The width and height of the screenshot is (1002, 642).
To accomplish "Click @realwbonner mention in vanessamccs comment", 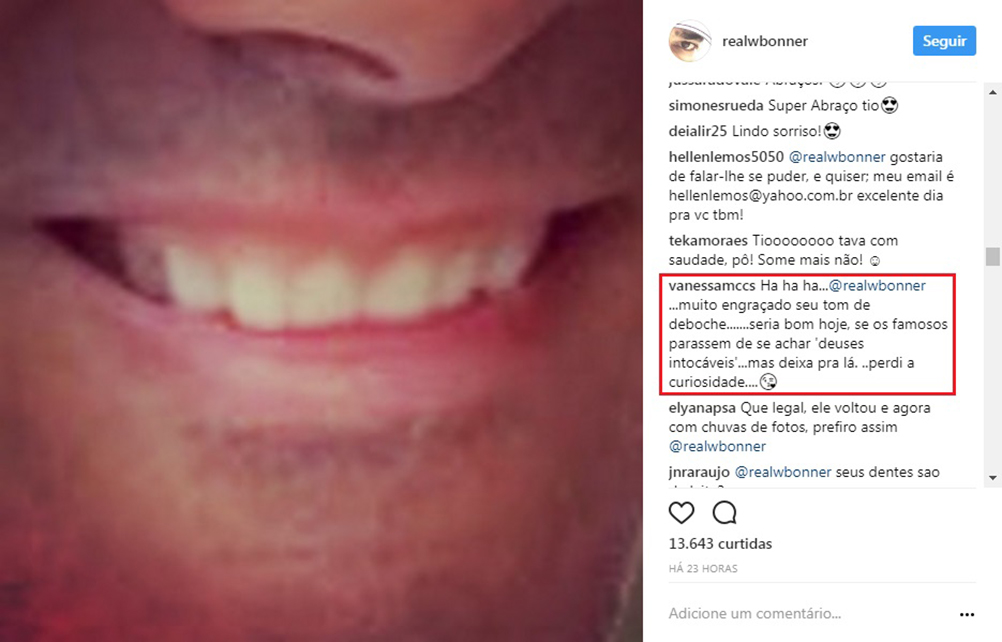I will [877, 286].
